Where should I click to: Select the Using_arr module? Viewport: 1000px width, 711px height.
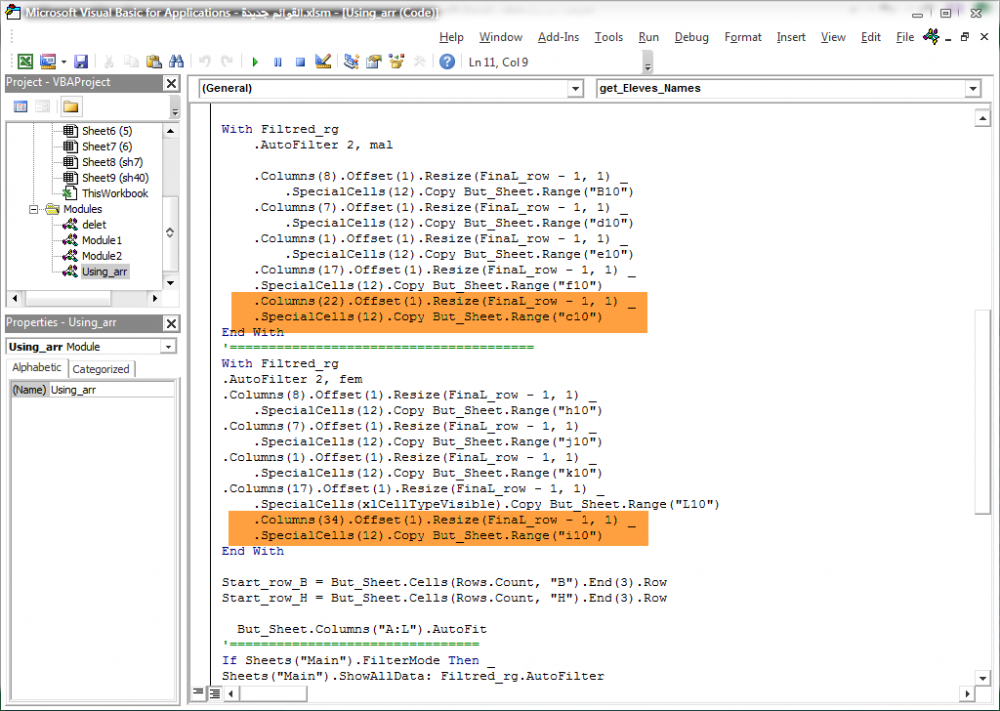pos(104,272)
